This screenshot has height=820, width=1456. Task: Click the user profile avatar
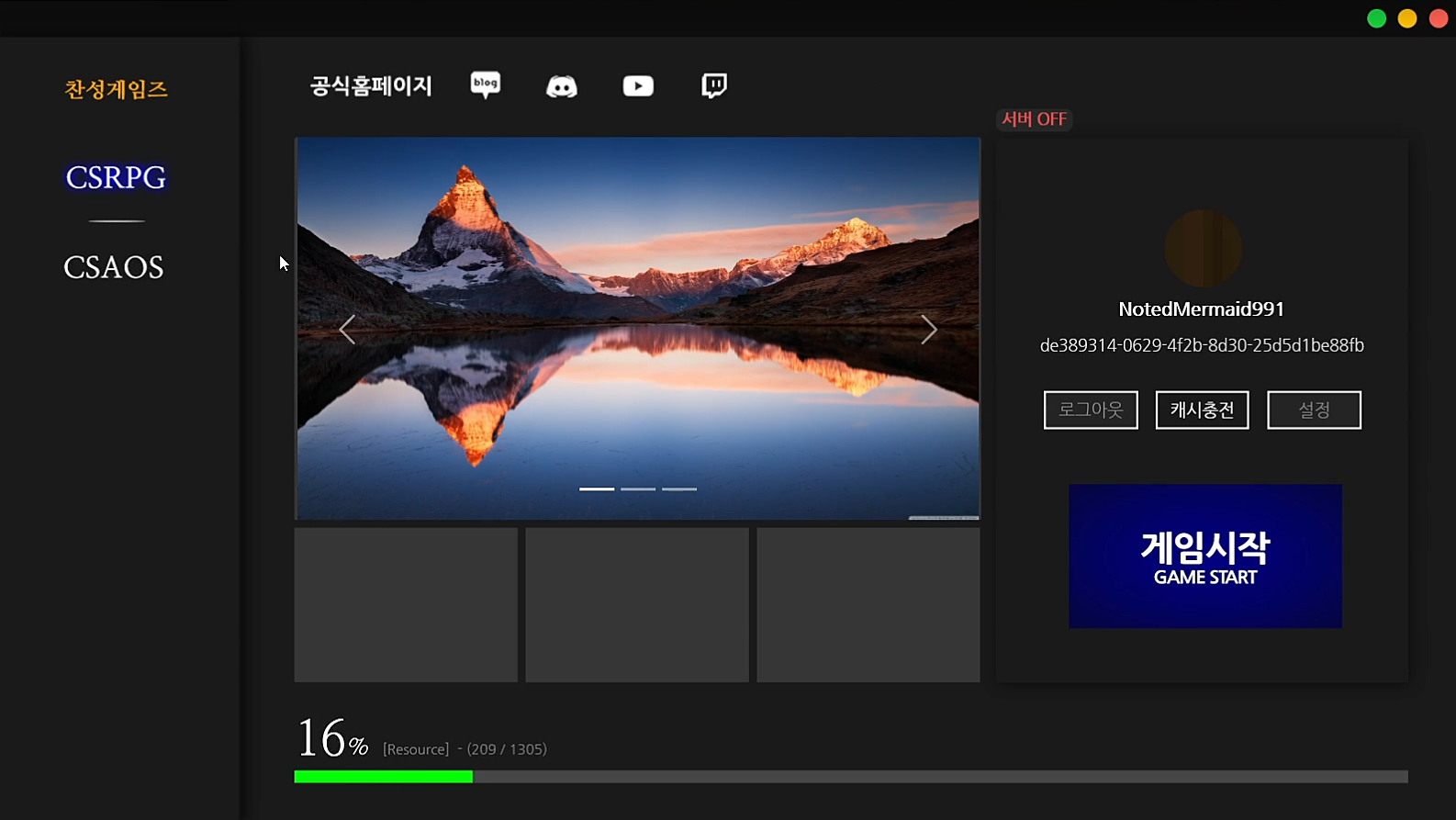click(1203, 249)
